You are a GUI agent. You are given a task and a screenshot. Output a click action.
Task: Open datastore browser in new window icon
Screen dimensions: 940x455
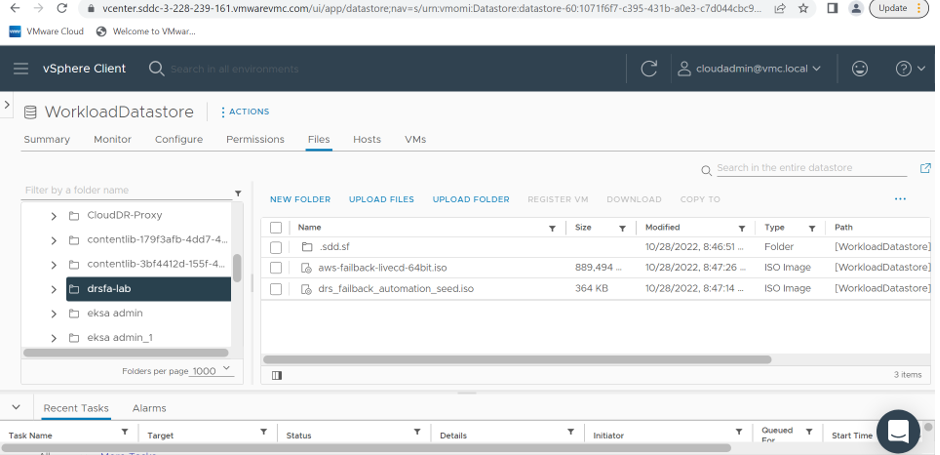coord(925,168)
